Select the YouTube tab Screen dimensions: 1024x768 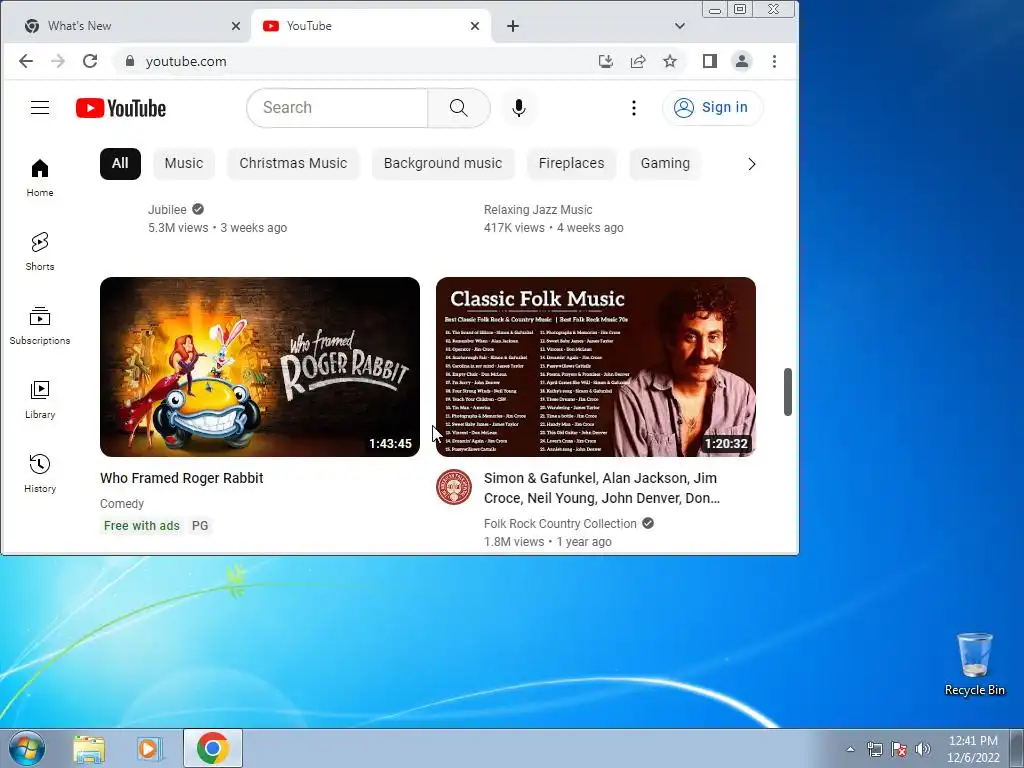click(x=370, y=26)
